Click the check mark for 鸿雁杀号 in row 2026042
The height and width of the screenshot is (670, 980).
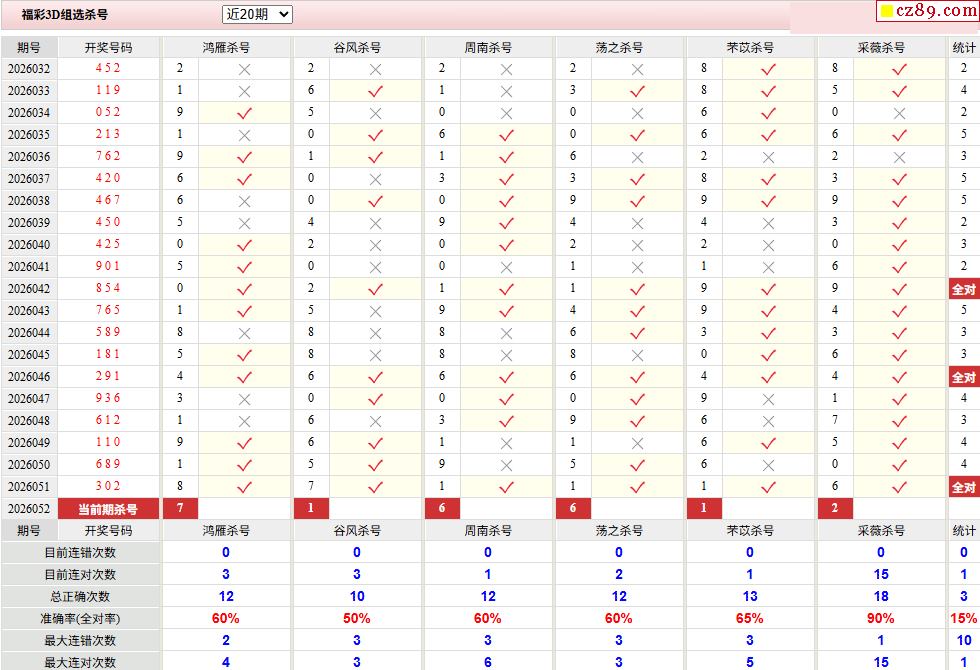tap(244, 289)
